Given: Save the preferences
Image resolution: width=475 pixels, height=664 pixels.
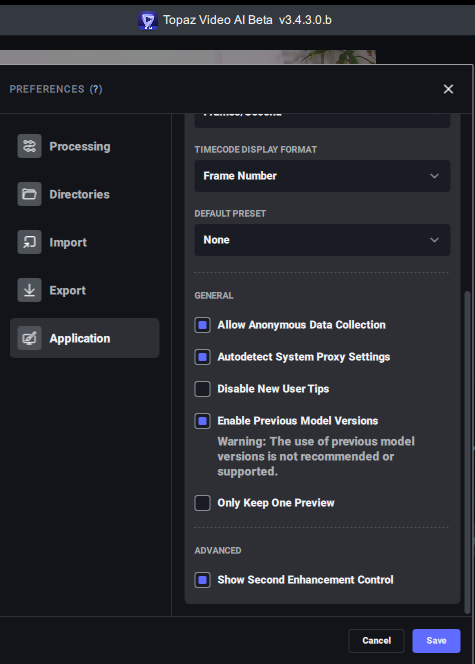Looking at the screenshot, I should (436, 641).
